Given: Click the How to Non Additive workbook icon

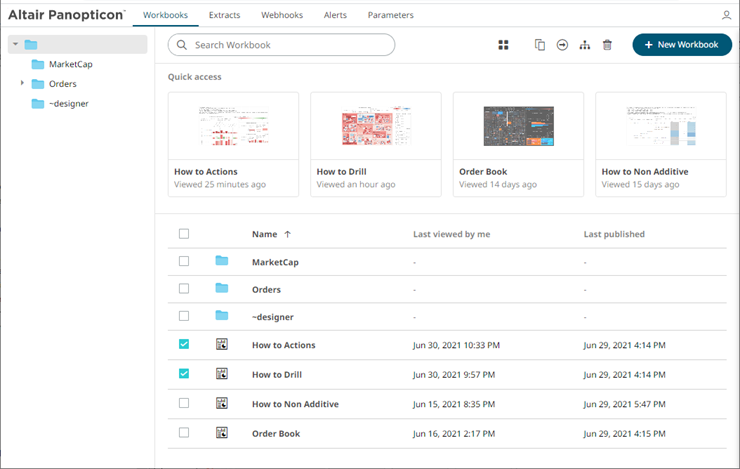Looking at the screenshot, I should point(222,403).
